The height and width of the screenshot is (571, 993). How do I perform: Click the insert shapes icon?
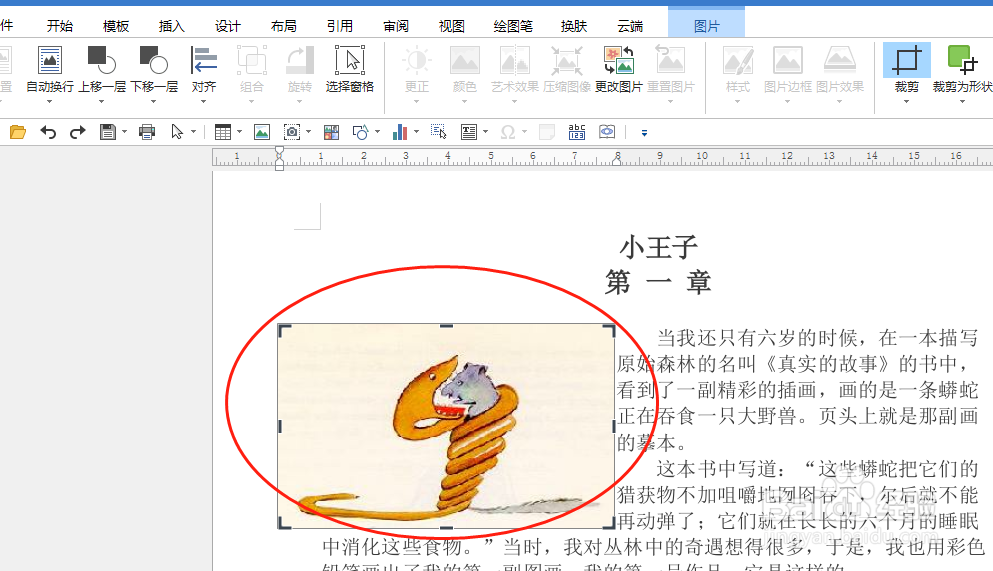pos(361,132)
